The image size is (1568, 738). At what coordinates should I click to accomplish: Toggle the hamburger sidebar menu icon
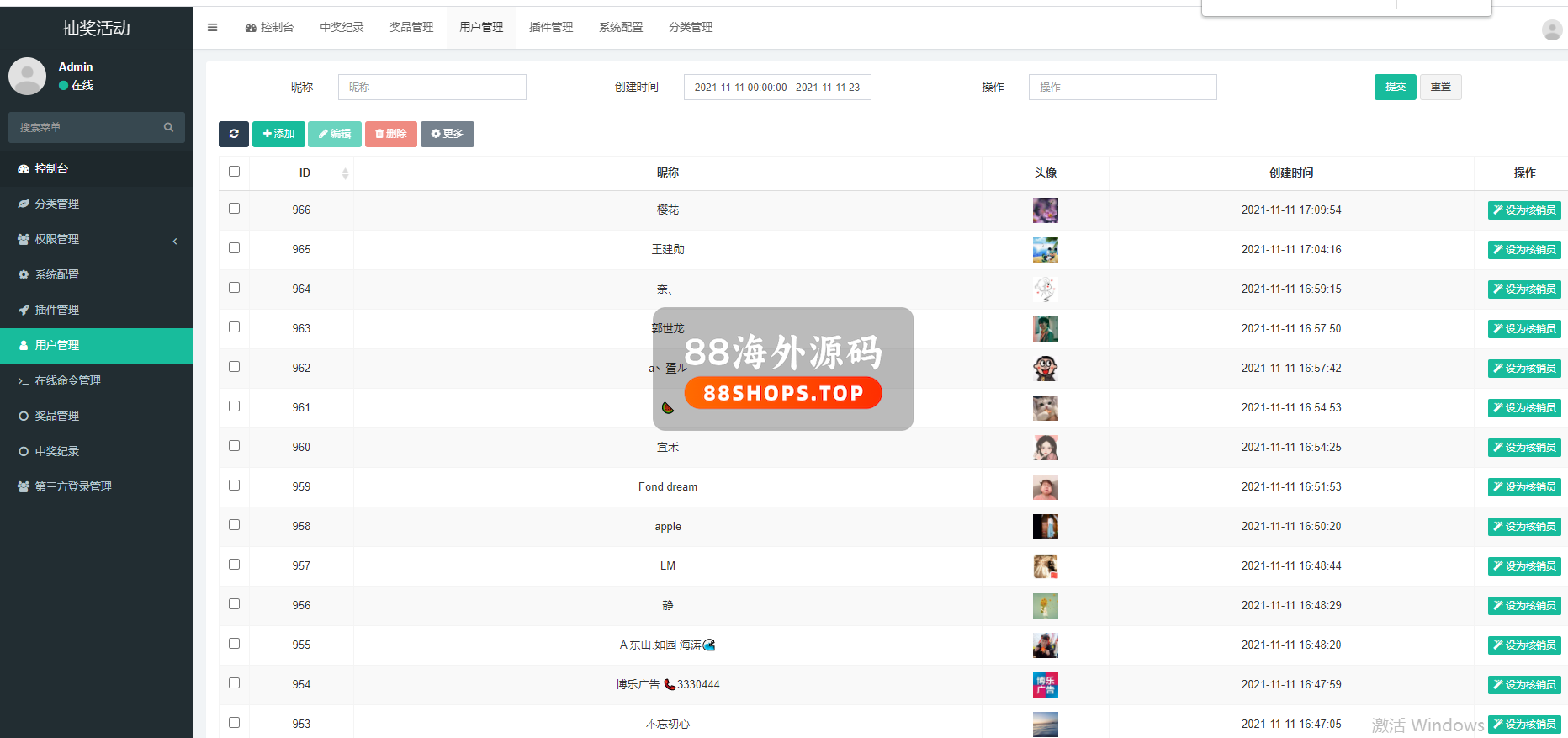[x=212, y=28]
